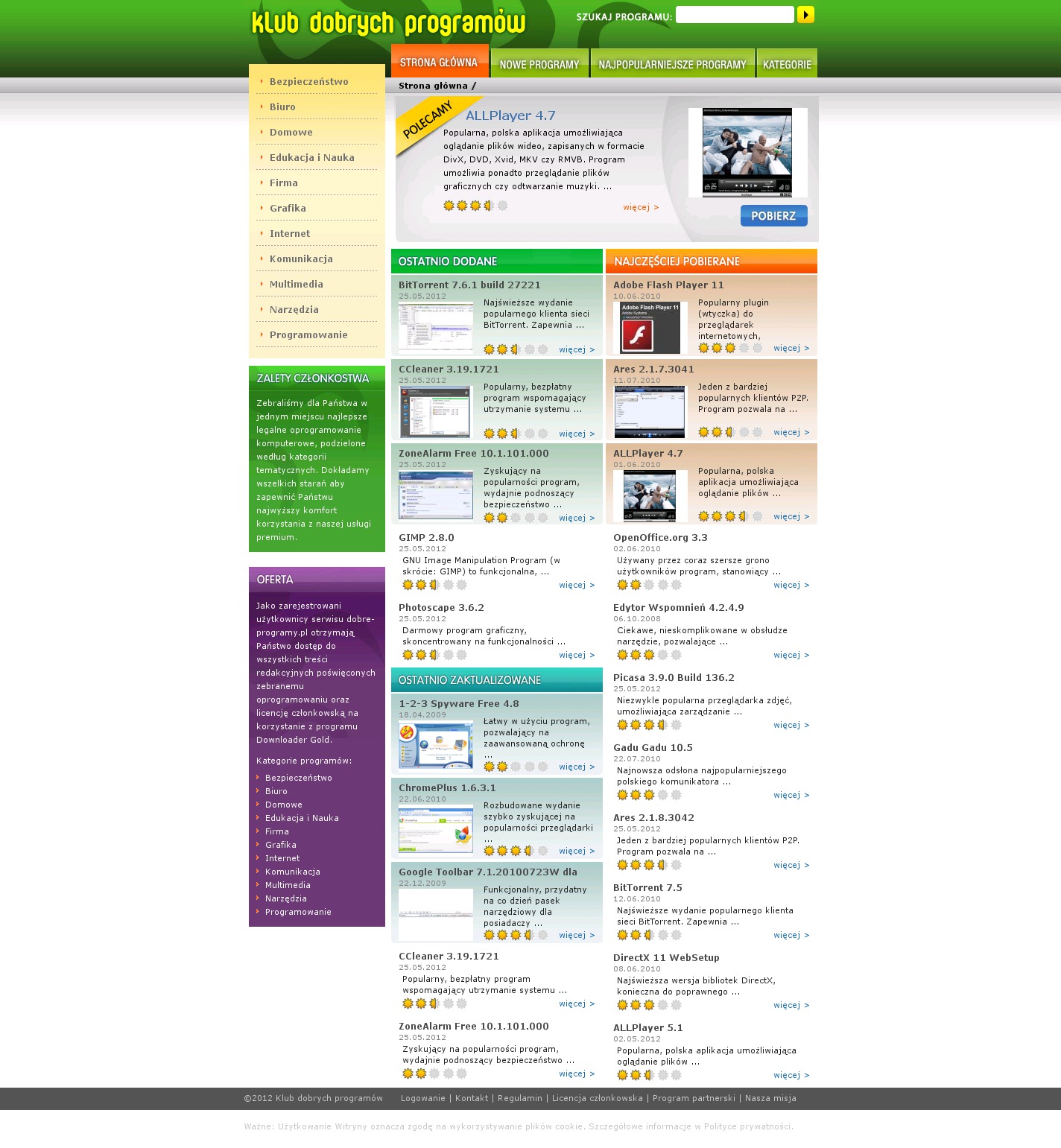
Task: Open the BitTorrent 7.6.1 screenshot thumbnail
Action: point(436,326)
